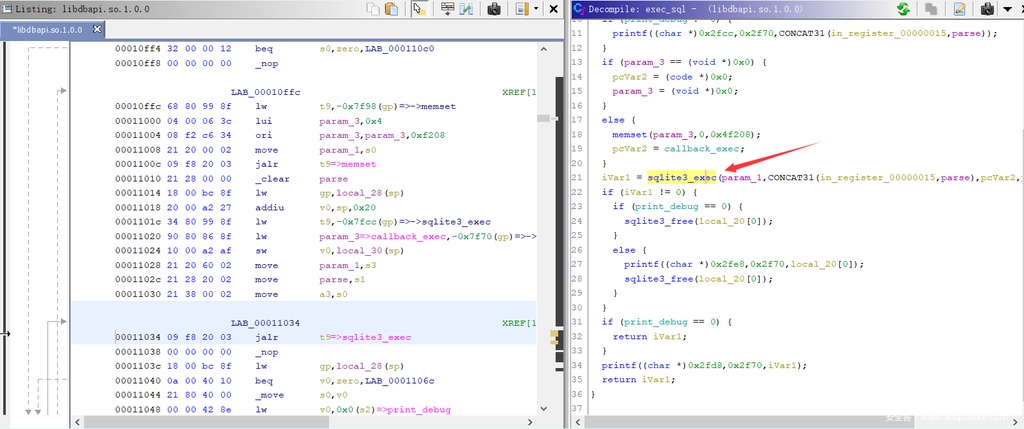
Task: Click LAB_00011034 label in listing
Action: (x=266, y=323)
